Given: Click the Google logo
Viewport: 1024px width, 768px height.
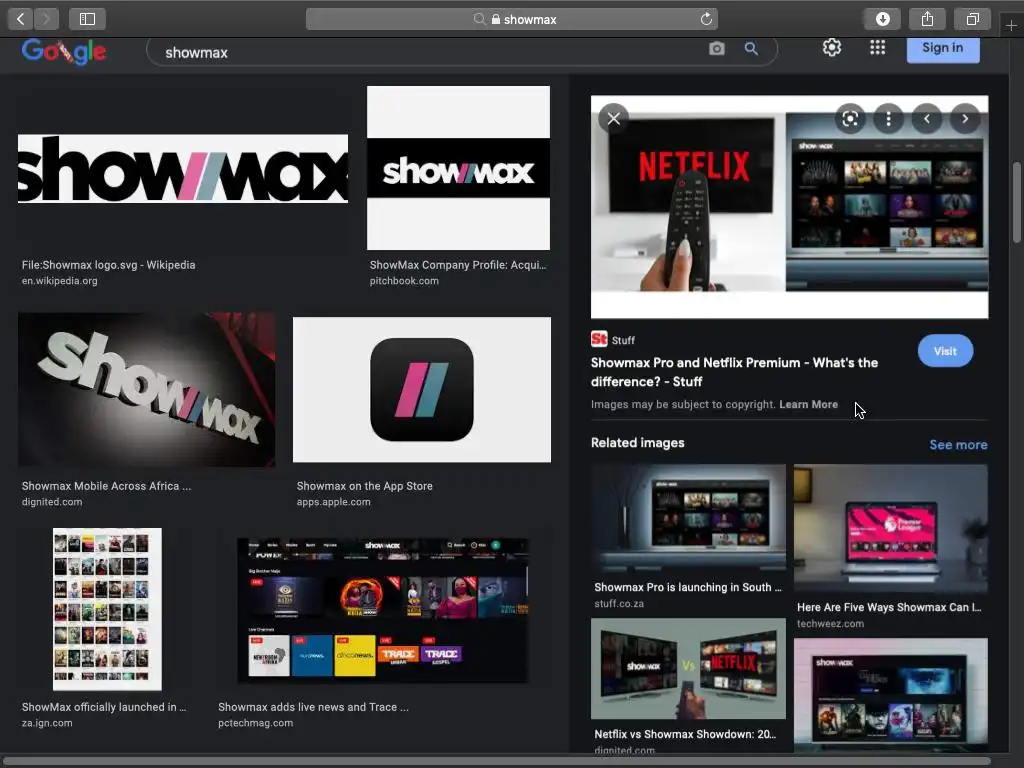Looking at the screenshot, I should pyautogui.click(x=64, y=51).
